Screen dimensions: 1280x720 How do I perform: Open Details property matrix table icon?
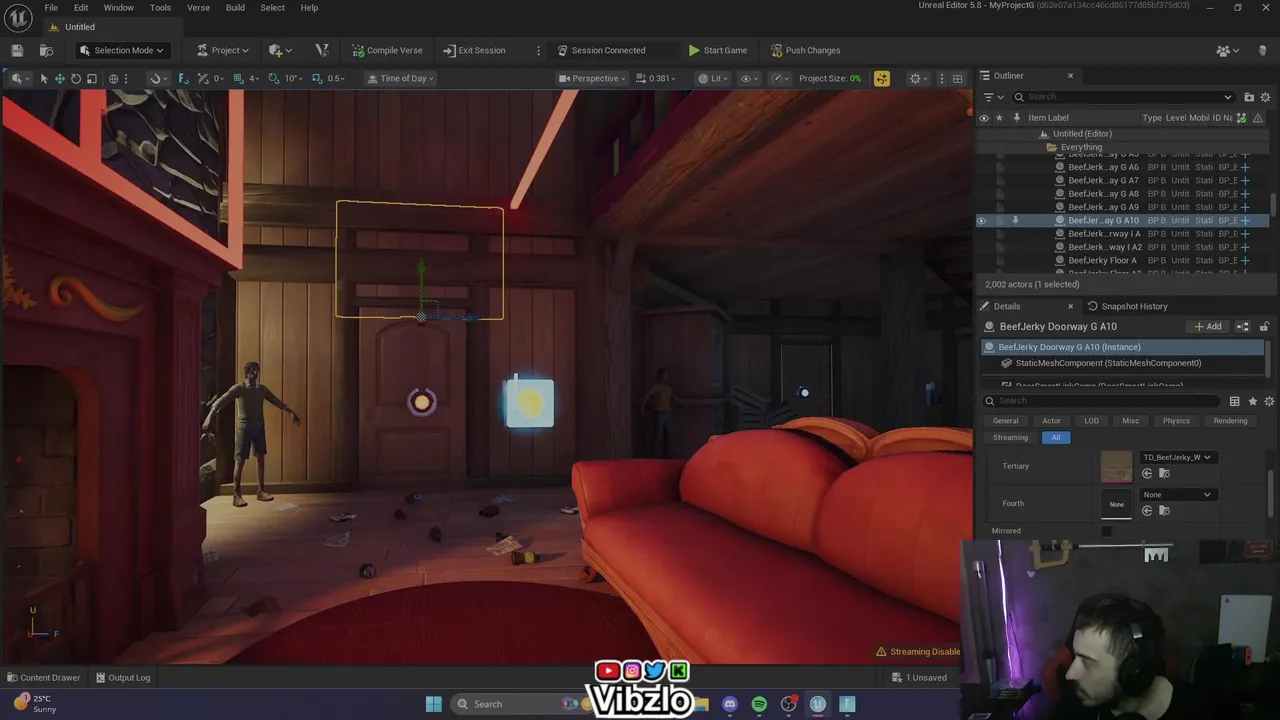tap(1234, 401)
